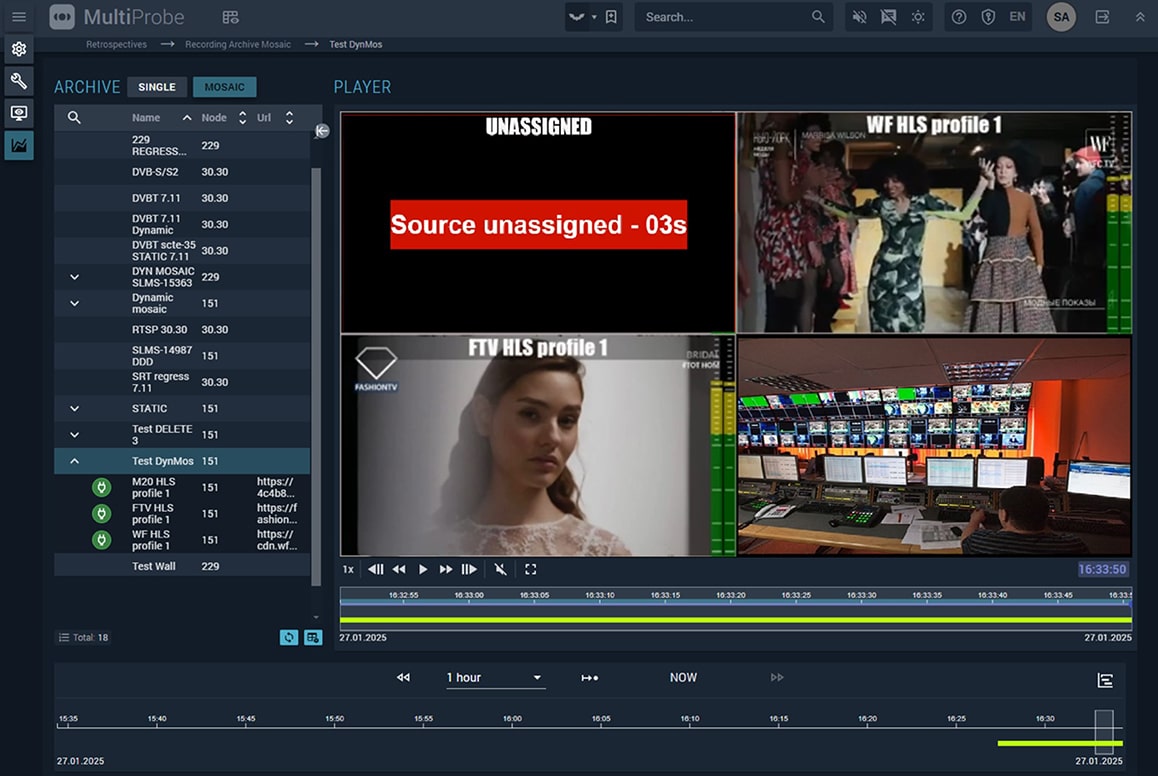Screen dimensions: 1158x776
Task: Toggle the FTV HLS profile 1 plug icon
Action: [x=101, y=513]
